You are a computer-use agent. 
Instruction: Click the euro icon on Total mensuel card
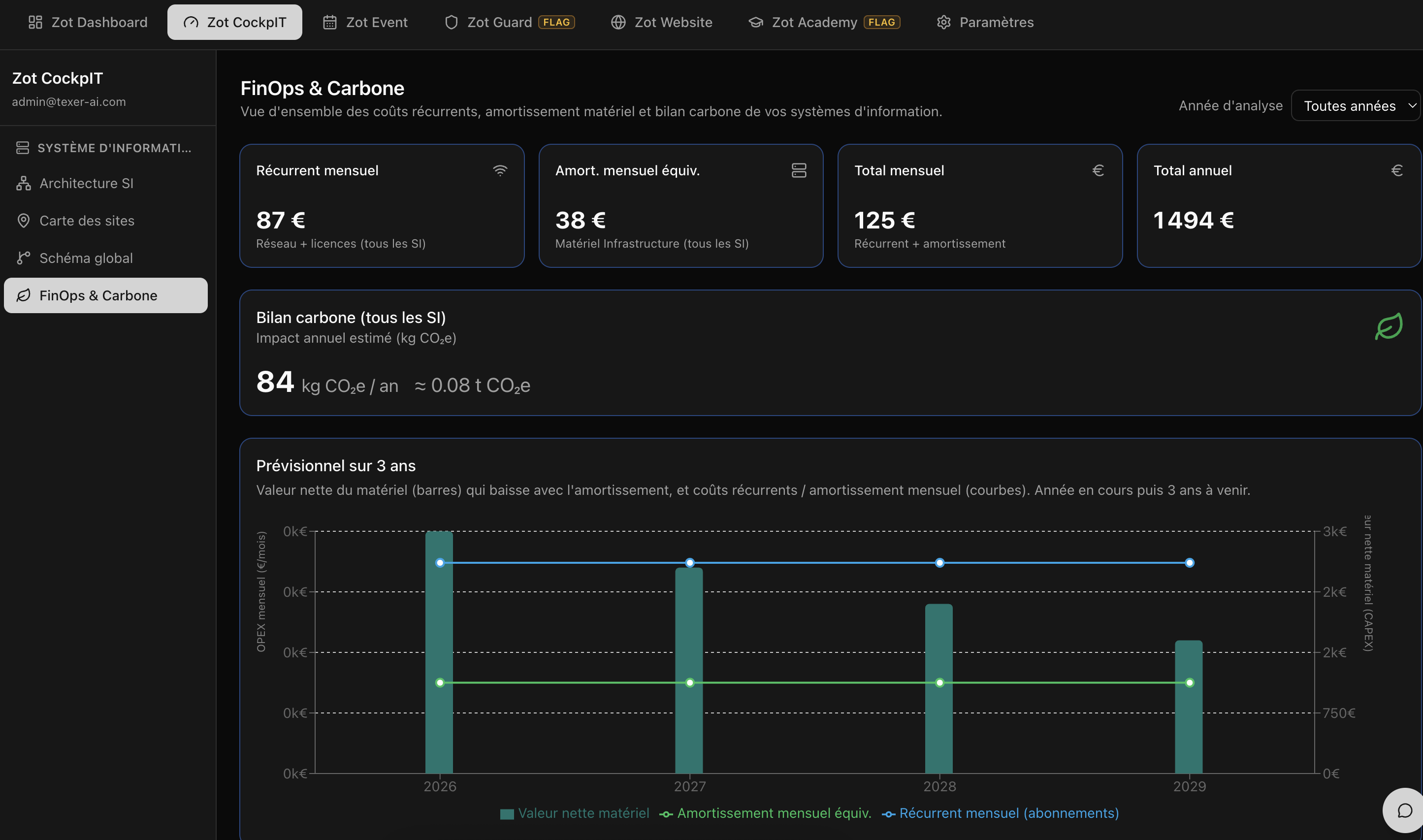(x=1098, y=170)
